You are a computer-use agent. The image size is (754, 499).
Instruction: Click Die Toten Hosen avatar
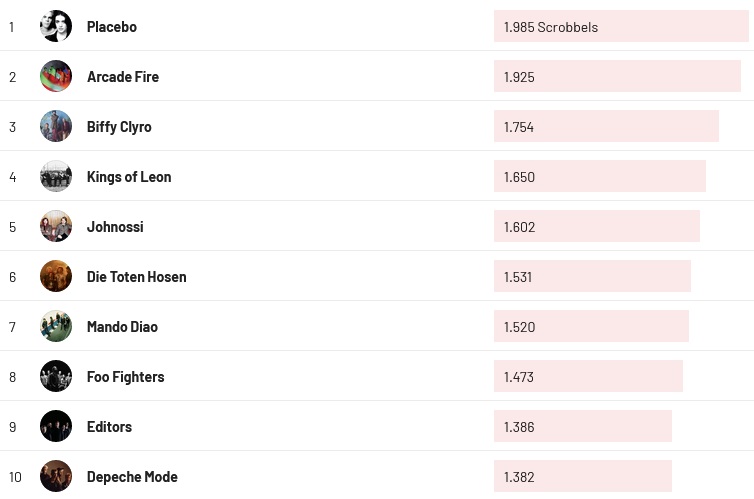[x=56, y=276]
